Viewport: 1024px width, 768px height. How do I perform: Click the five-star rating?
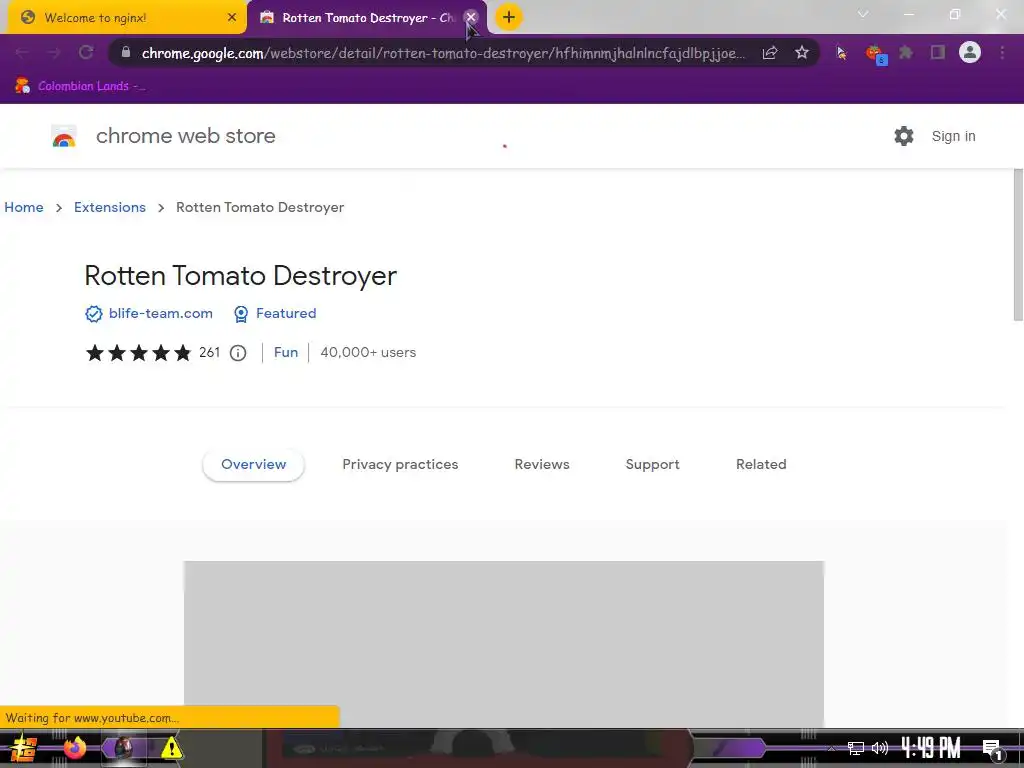138,353
